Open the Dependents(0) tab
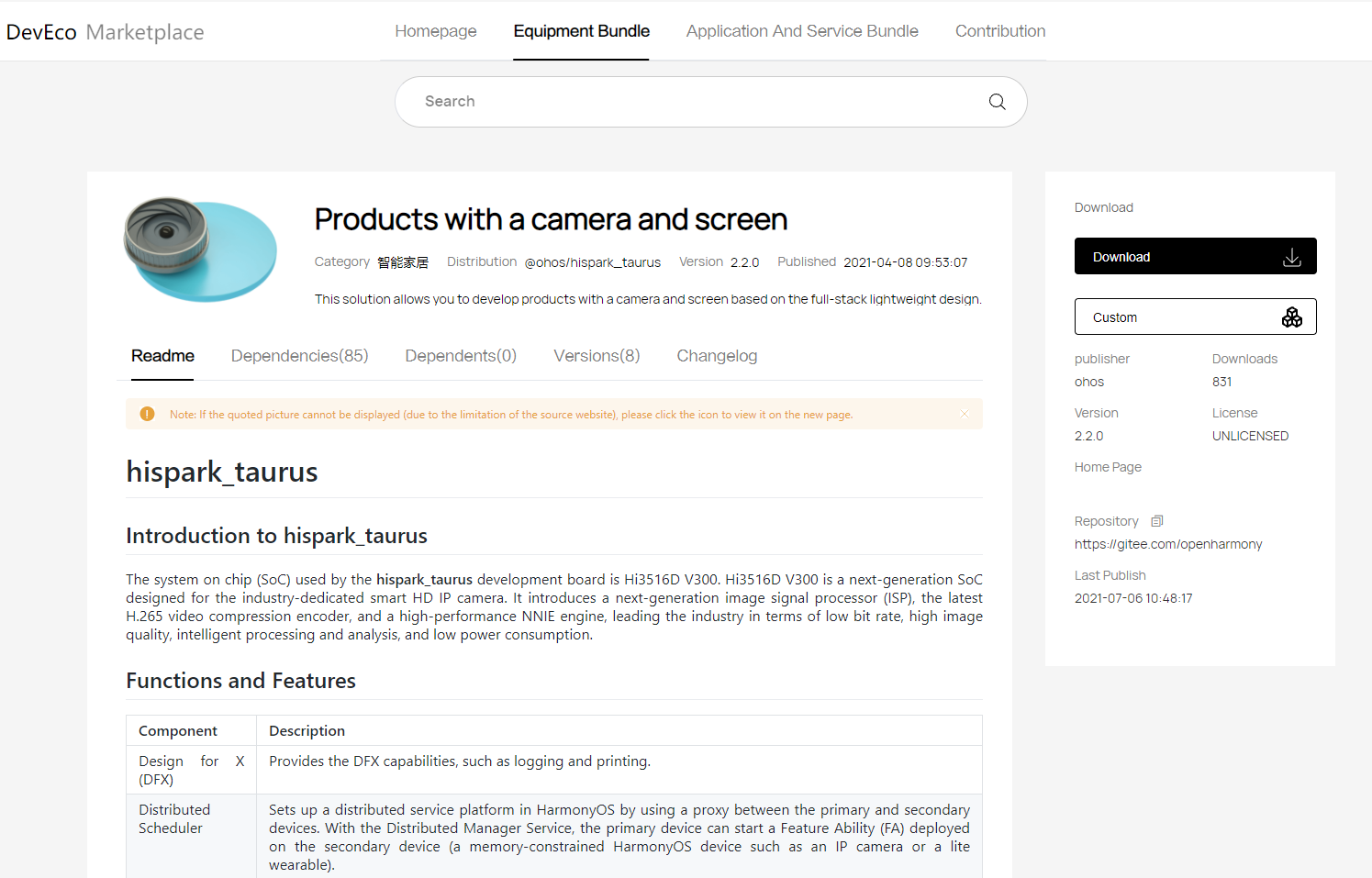Viewport: 1372px width, 878px height. coord(461,356)
